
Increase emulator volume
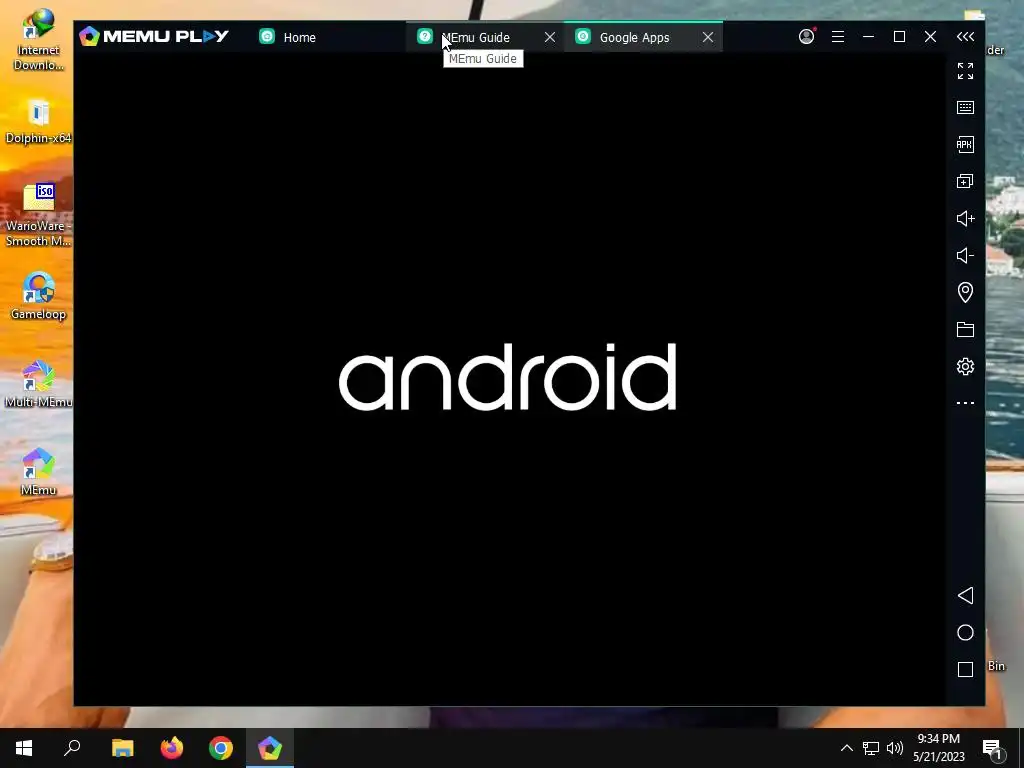(x=965, y=218)
